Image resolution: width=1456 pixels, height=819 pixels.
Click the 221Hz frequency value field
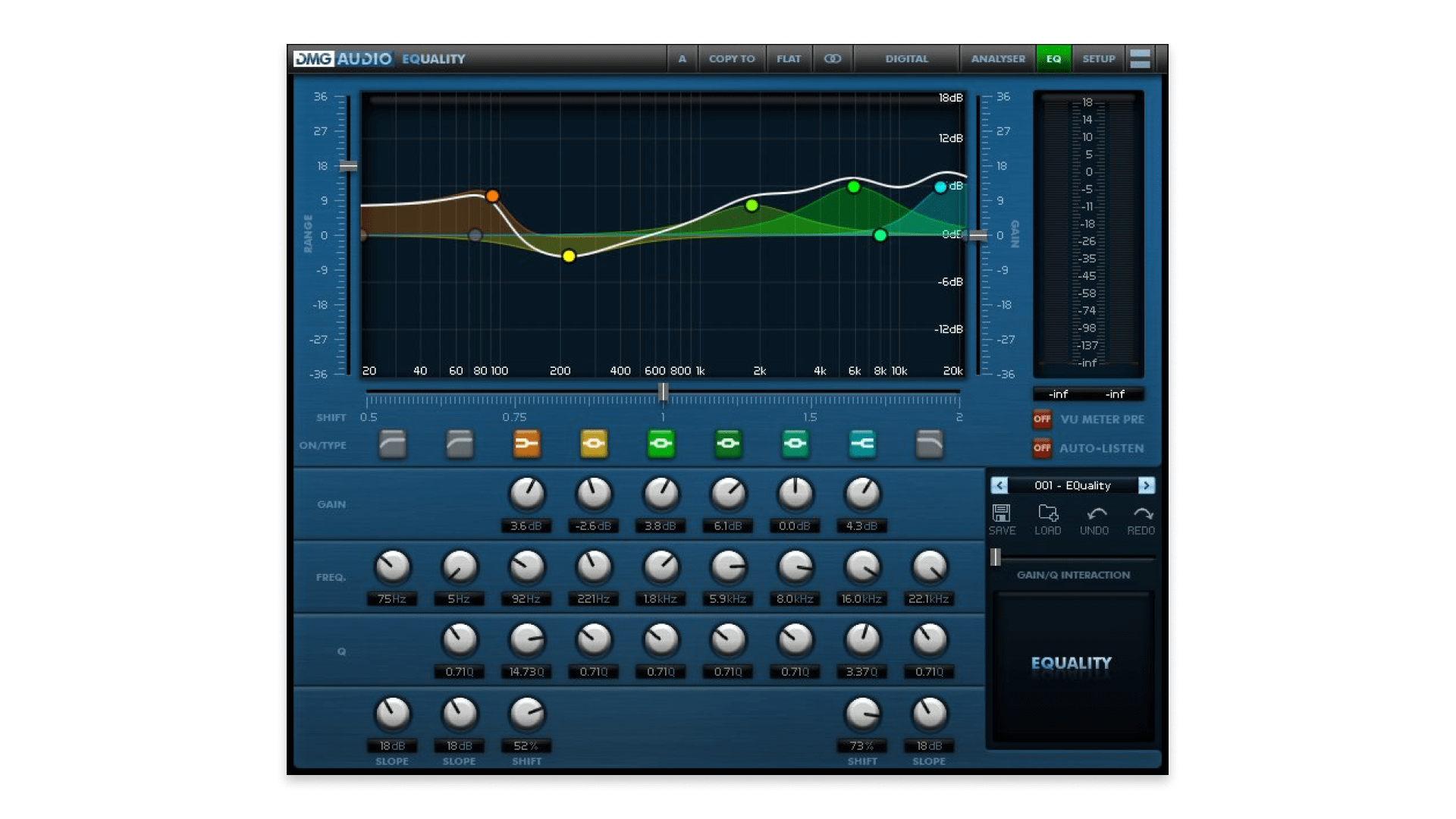(x=594, y=599)
